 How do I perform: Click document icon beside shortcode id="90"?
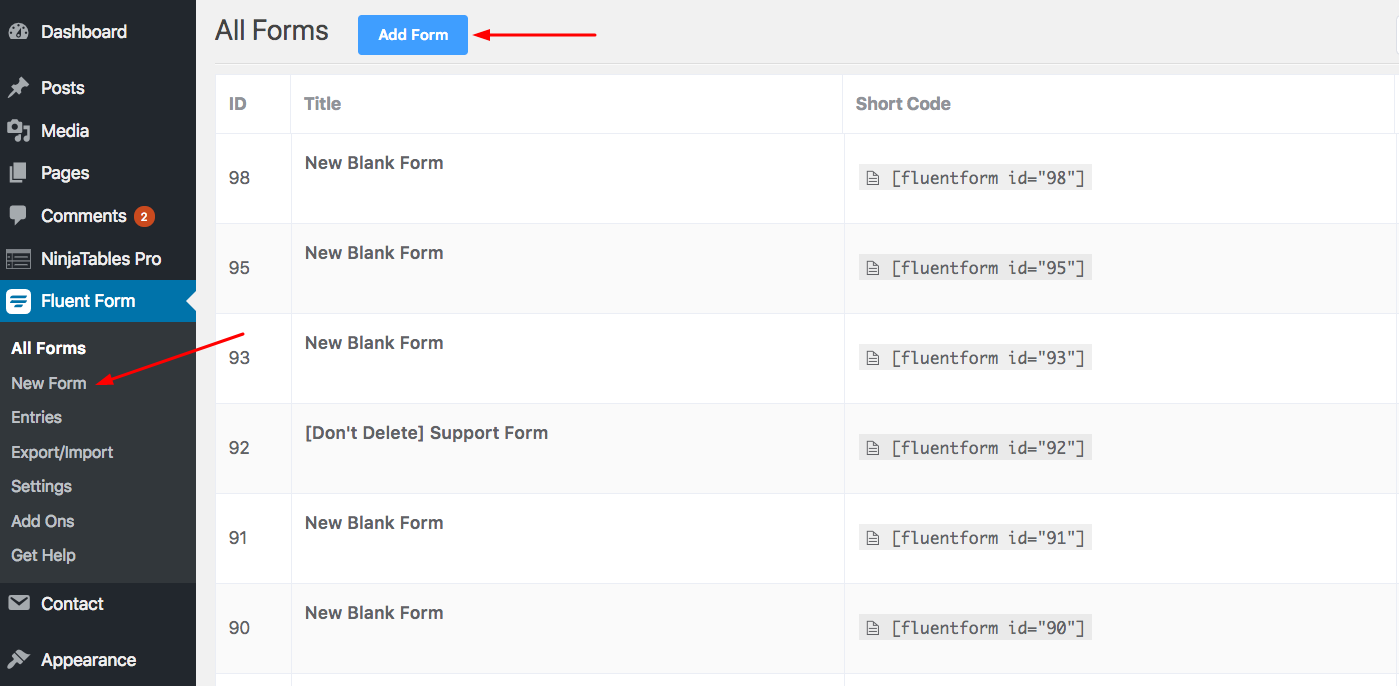873,628
